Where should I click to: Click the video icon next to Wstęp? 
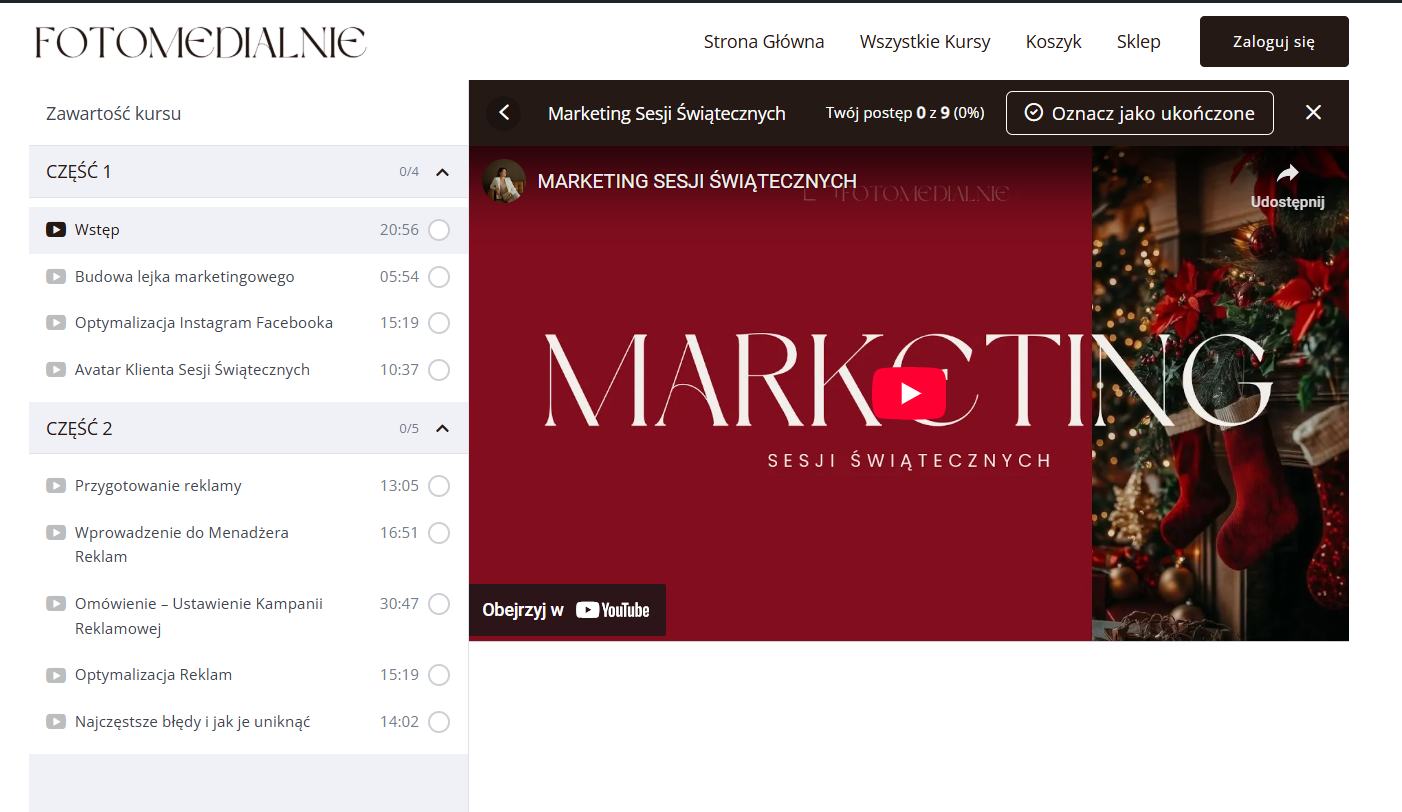(x=56, y=230)
